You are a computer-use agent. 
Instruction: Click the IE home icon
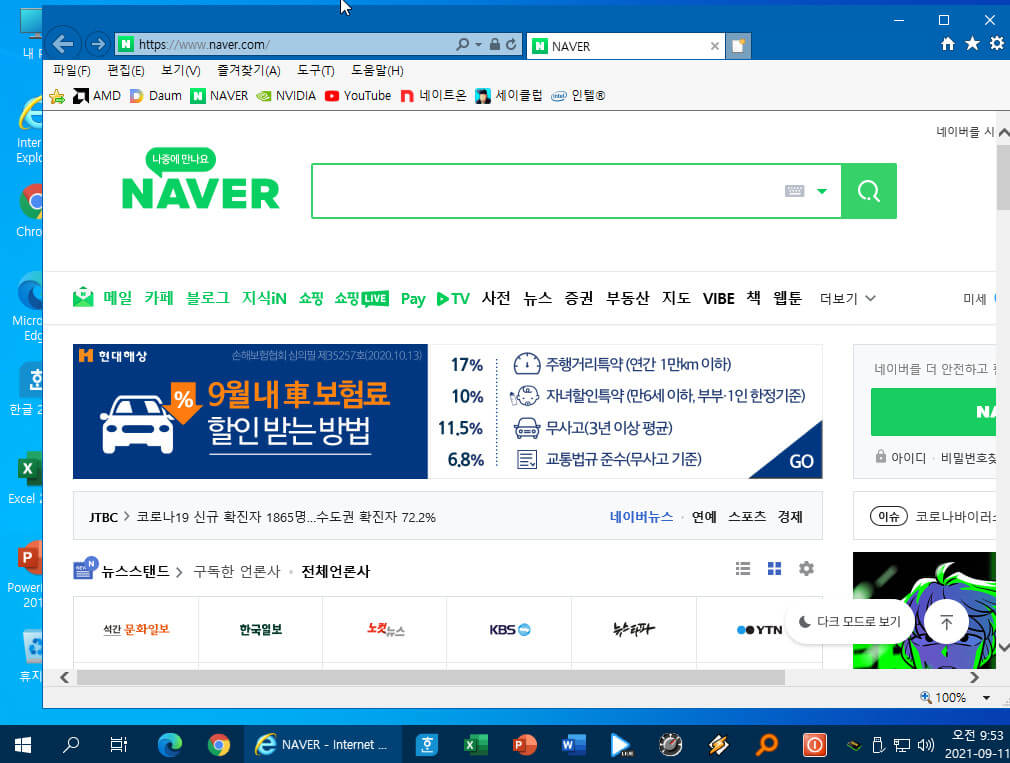pyautogui.click(x=948, y=44)
